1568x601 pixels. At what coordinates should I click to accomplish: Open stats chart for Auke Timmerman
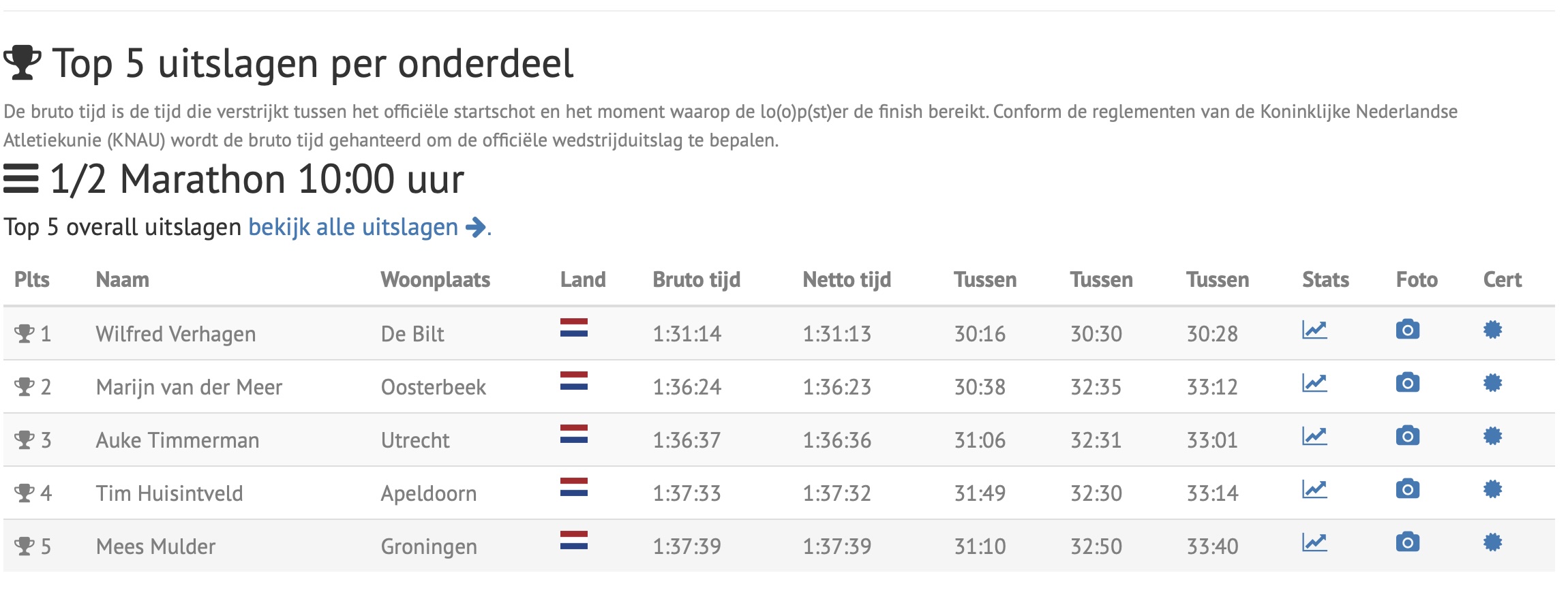click(1314, 436)
